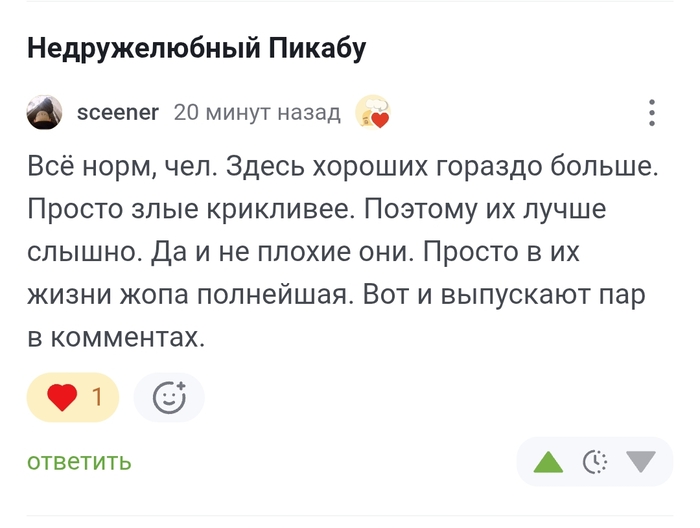This screenshot has height=528, width=700.
Task: Add a new emoji reaction
Action: (x=169, y=398)
